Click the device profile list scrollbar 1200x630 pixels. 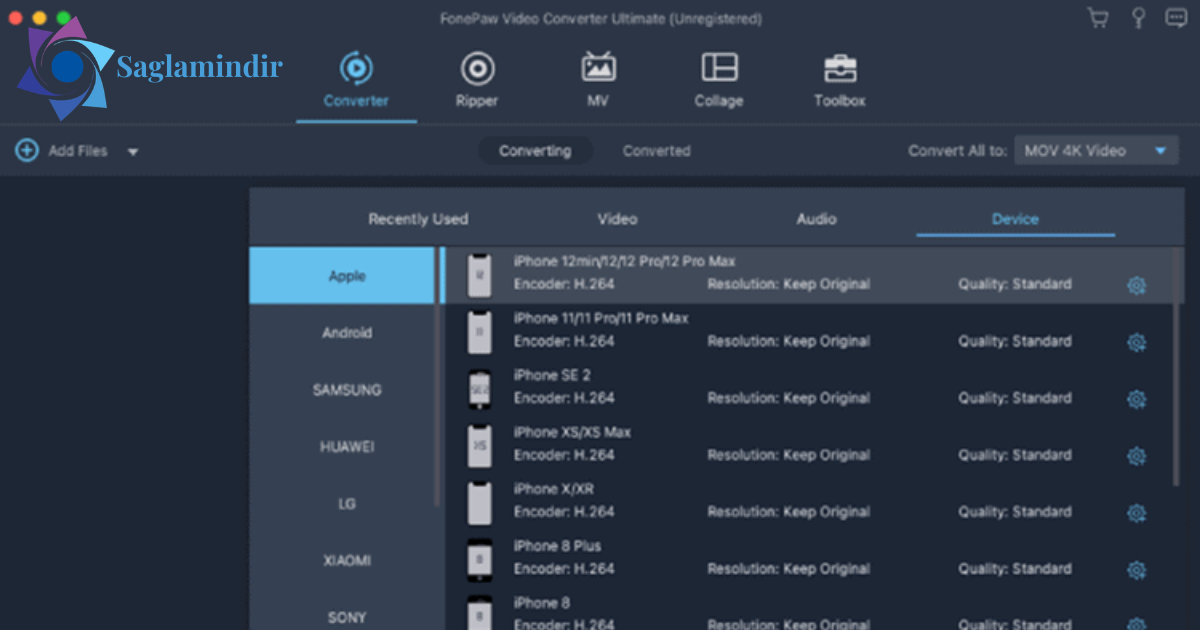coord(1175,367)
